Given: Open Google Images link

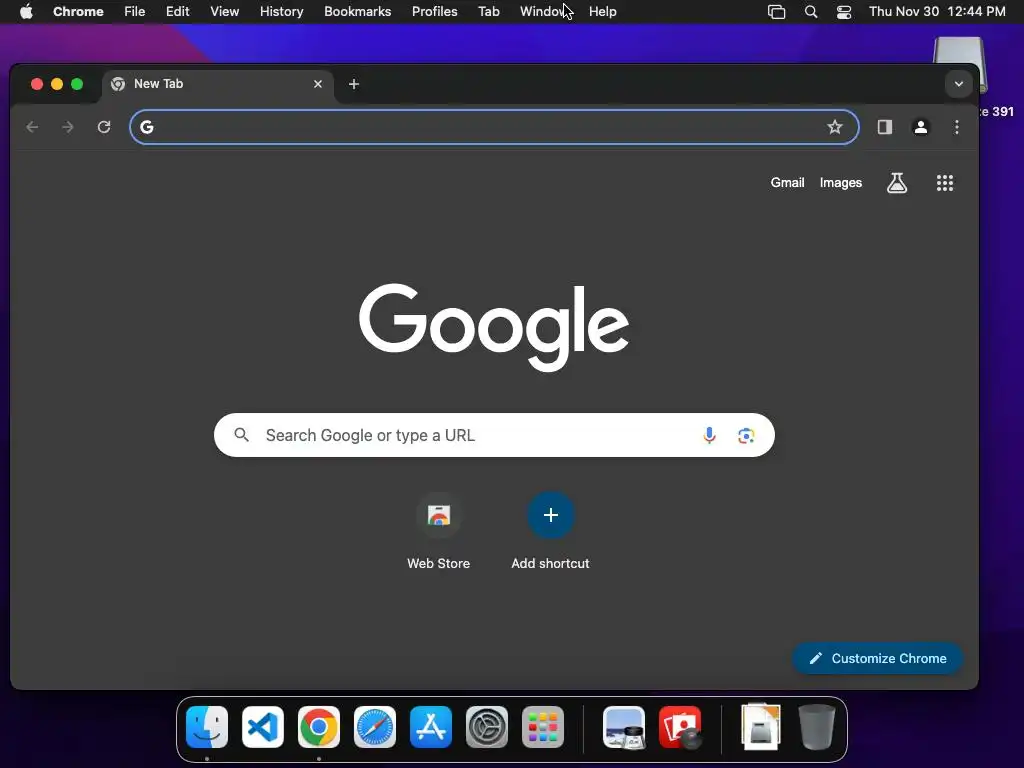Looking at the screenshot, I should click(x=840, y=183).
